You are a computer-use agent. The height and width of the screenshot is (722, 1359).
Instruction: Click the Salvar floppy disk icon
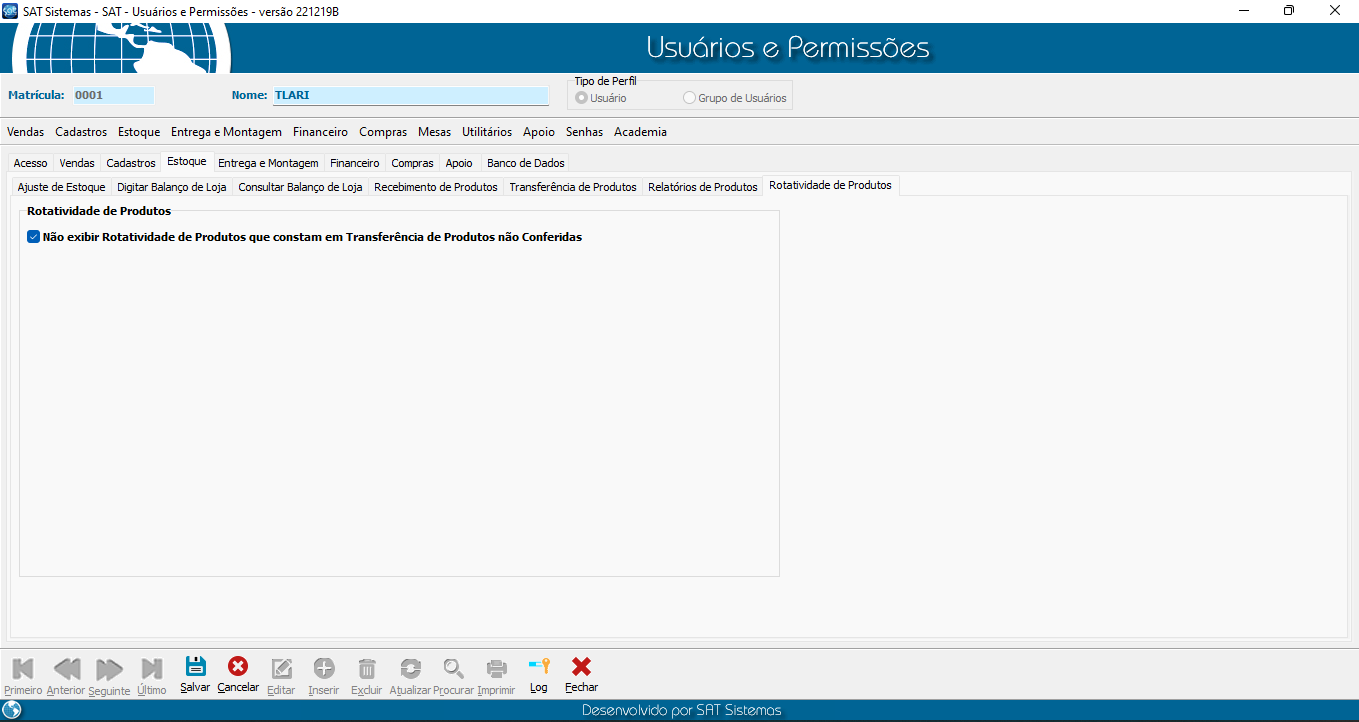(x=195, y=667)
